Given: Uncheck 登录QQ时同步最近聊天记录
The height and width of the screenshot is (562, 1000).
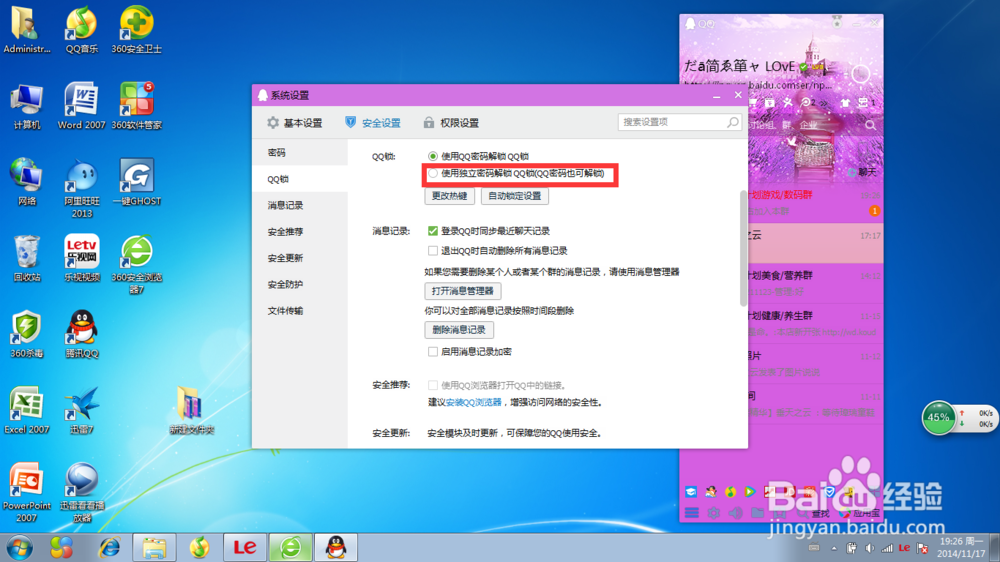Looking at the screenshot, I should tap(433, 231).
